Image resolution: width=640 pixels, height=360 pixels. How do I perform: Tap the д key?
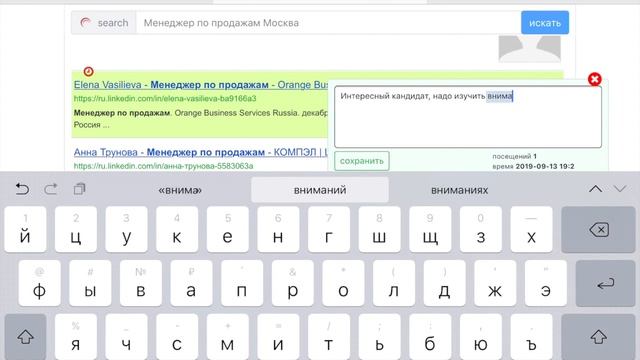click(444, 284)
